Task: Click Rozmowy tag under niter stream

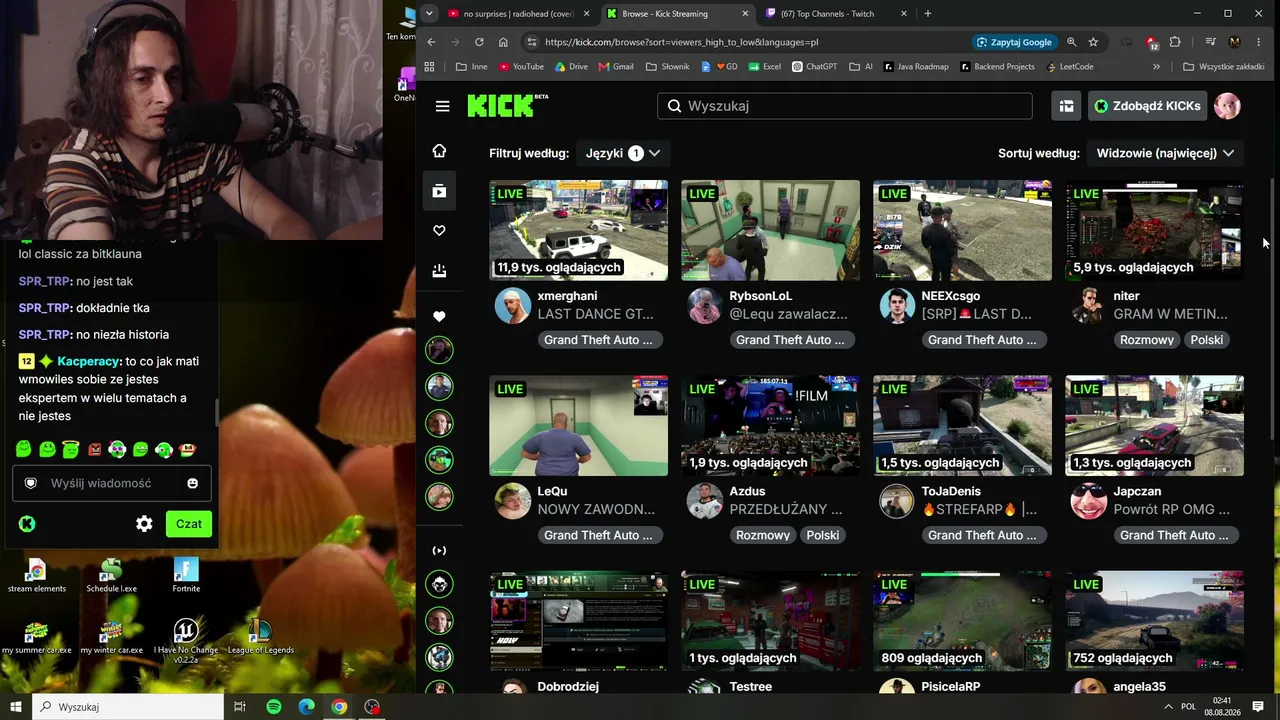Action: point(1146,340)
